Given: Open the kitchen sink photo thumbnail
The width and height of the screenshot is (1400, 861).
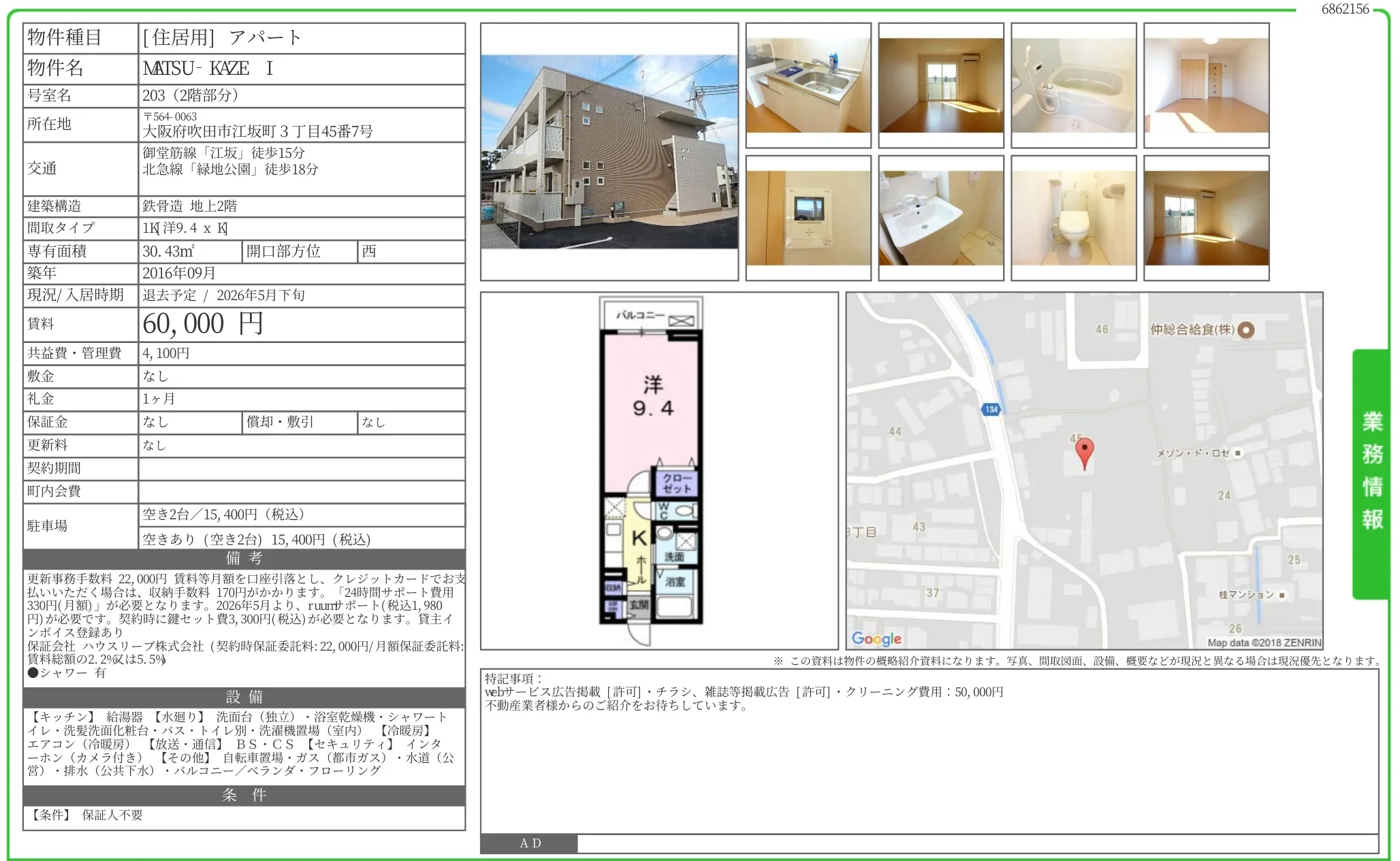Looking at the screenshot, I should [x=808, y=85].
